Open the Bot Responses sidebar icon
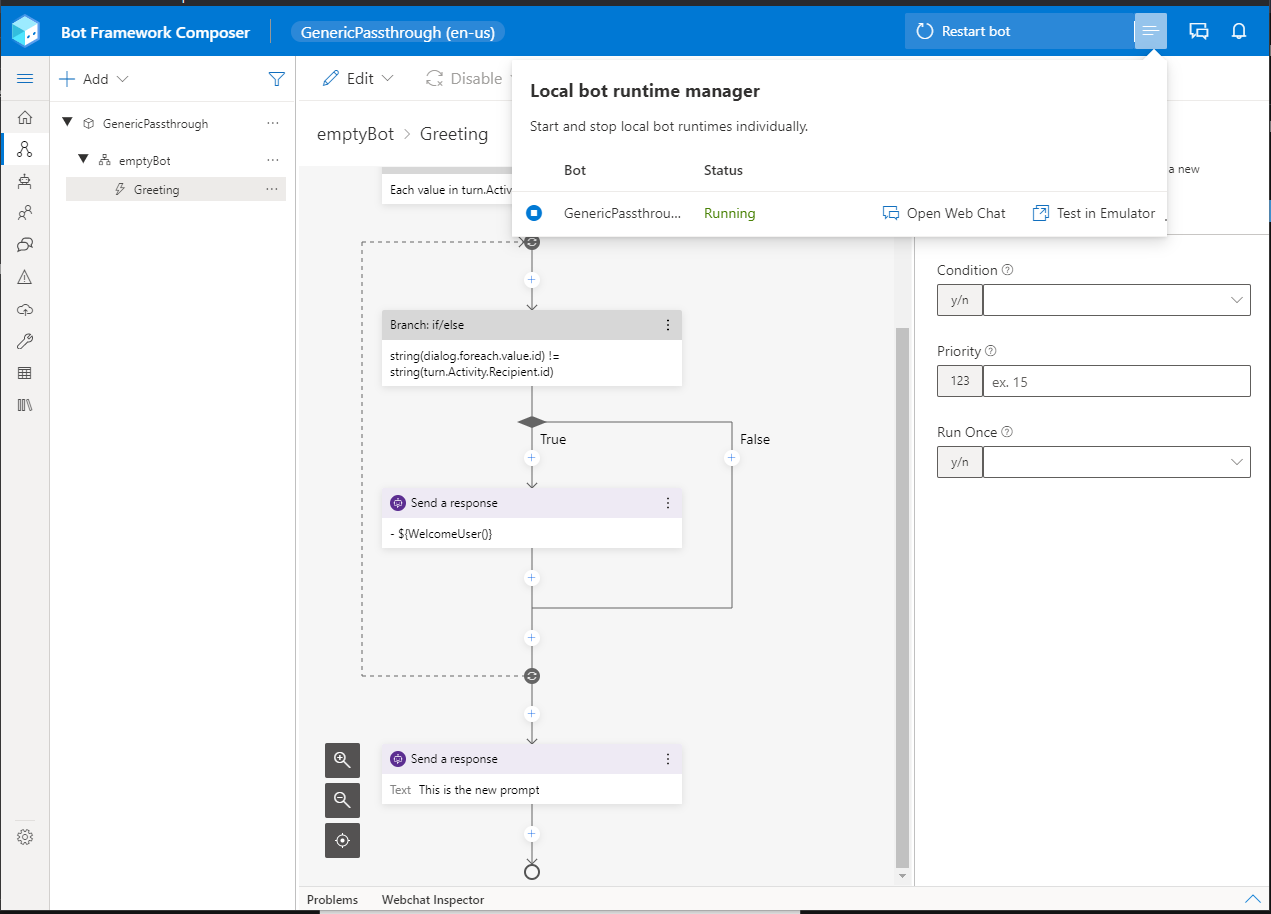This screenshot has height=914, width=1271. coord(25,181)
